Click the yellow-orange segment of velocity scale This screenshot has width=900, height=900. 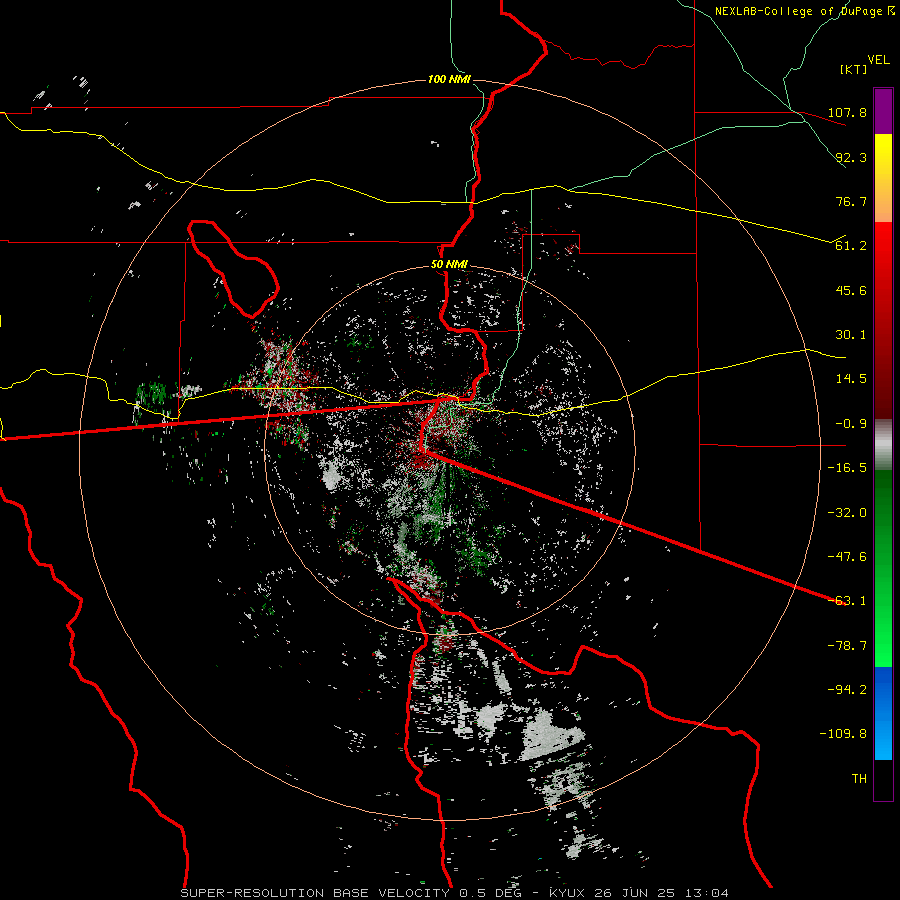point(883,178)
